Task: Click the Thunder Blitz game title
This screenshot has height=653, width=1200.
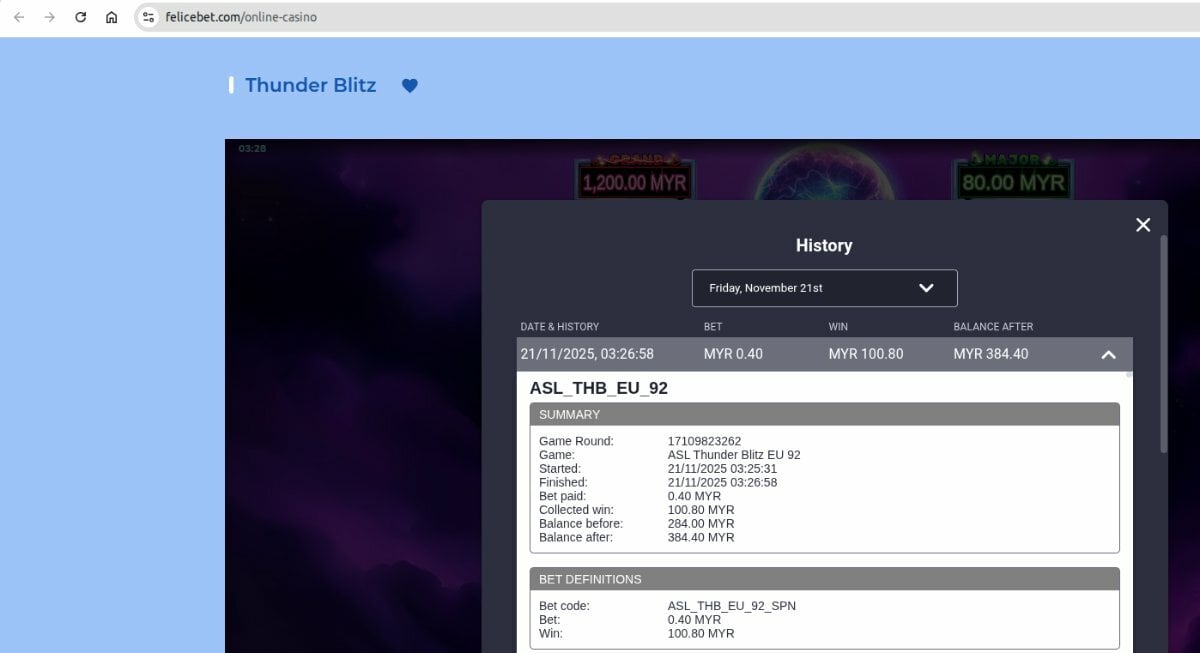Action: [x=310, y=86]
